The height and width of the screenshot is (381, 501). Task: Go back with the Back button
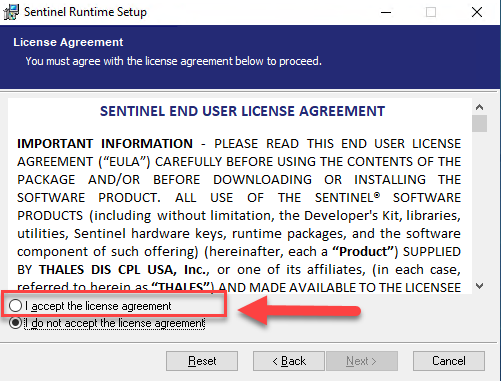[x=289, y=361]
